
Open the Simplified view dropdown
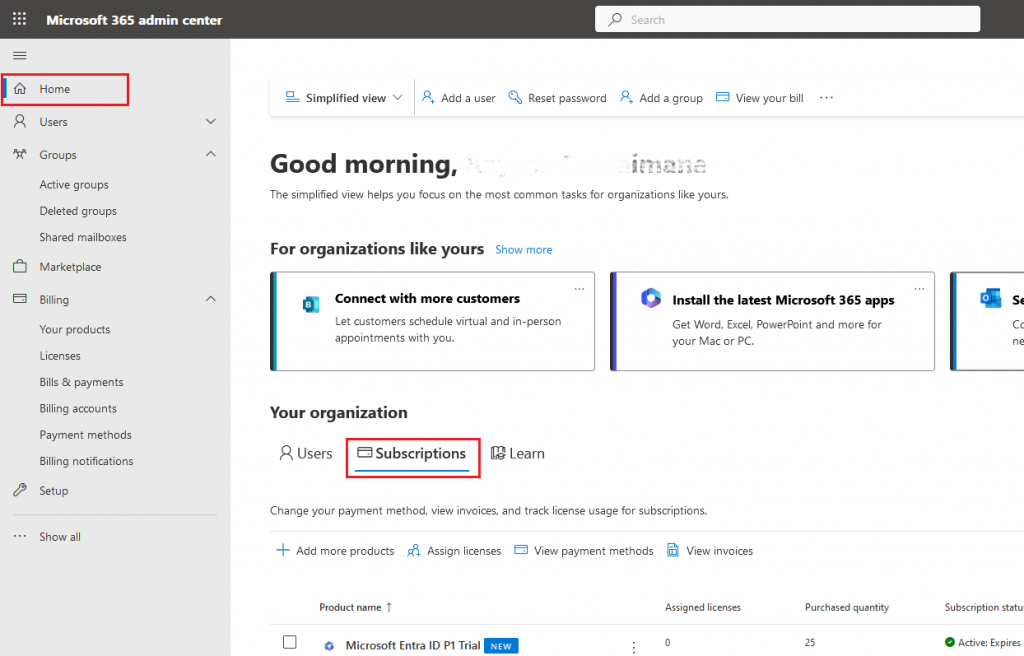pos(345,98)
